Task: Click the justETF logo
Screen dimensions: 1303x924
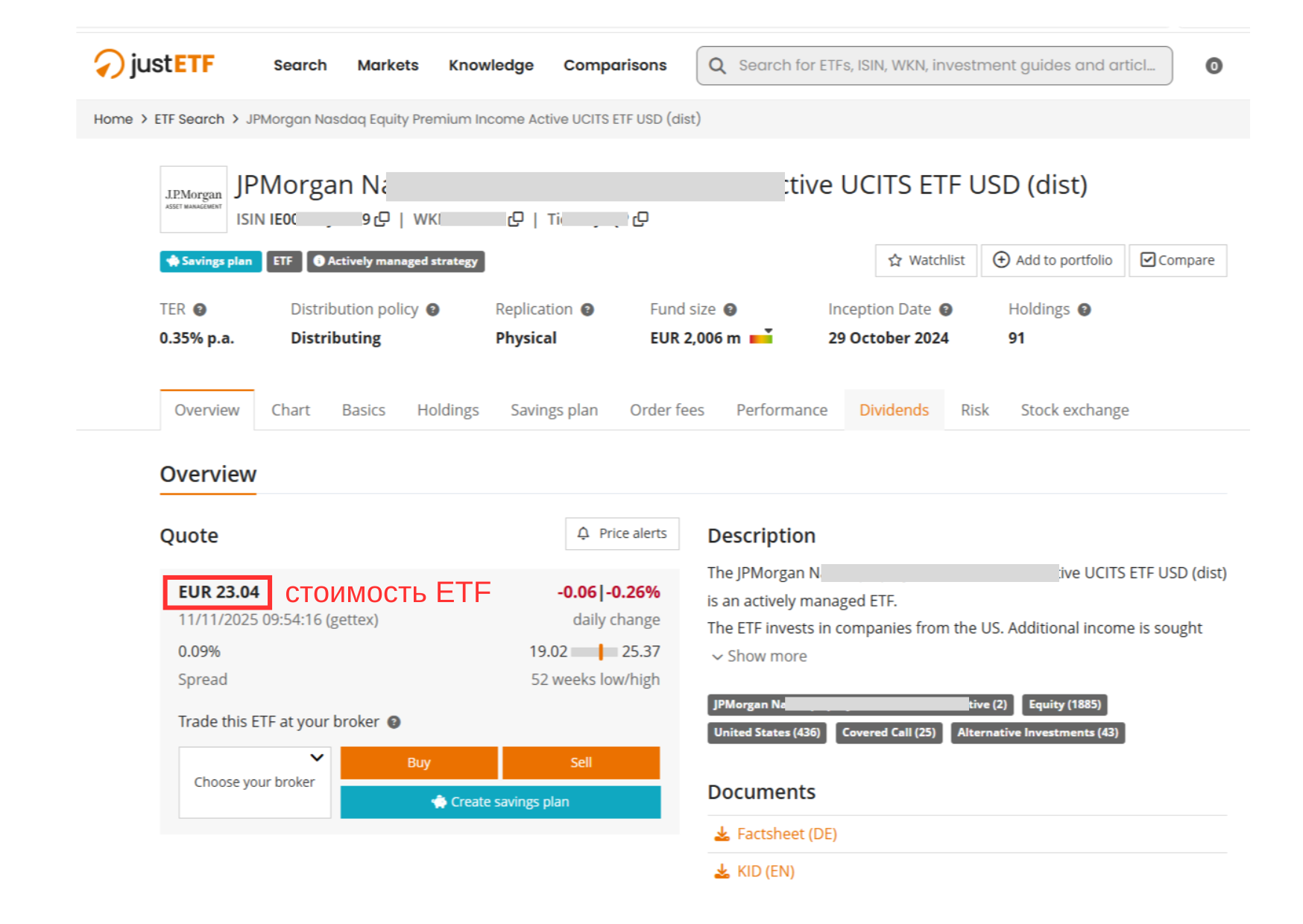Action: coord(154,64)
